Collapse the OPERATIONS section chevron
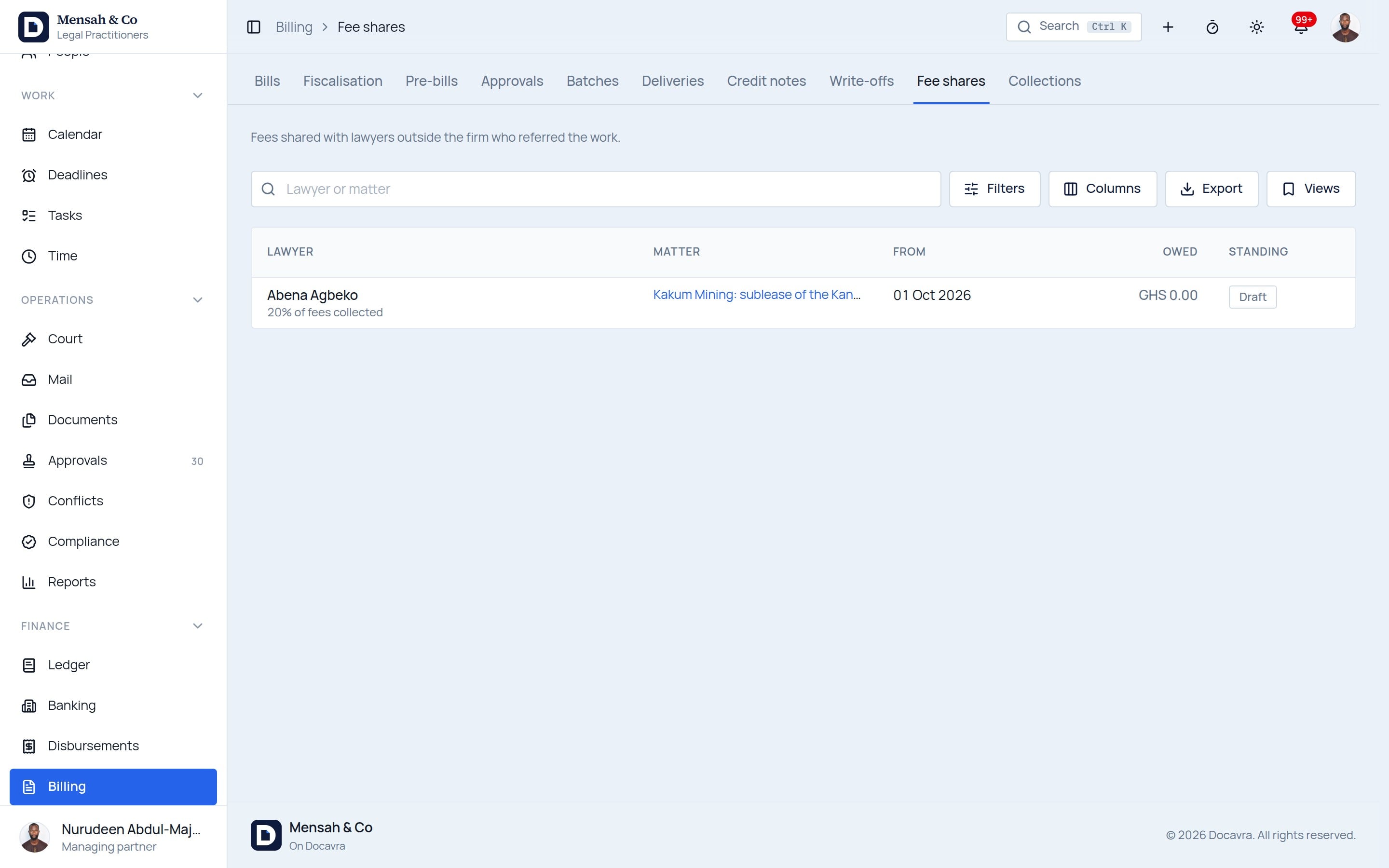The image size is (1389, 868). [x=197, y=299]
